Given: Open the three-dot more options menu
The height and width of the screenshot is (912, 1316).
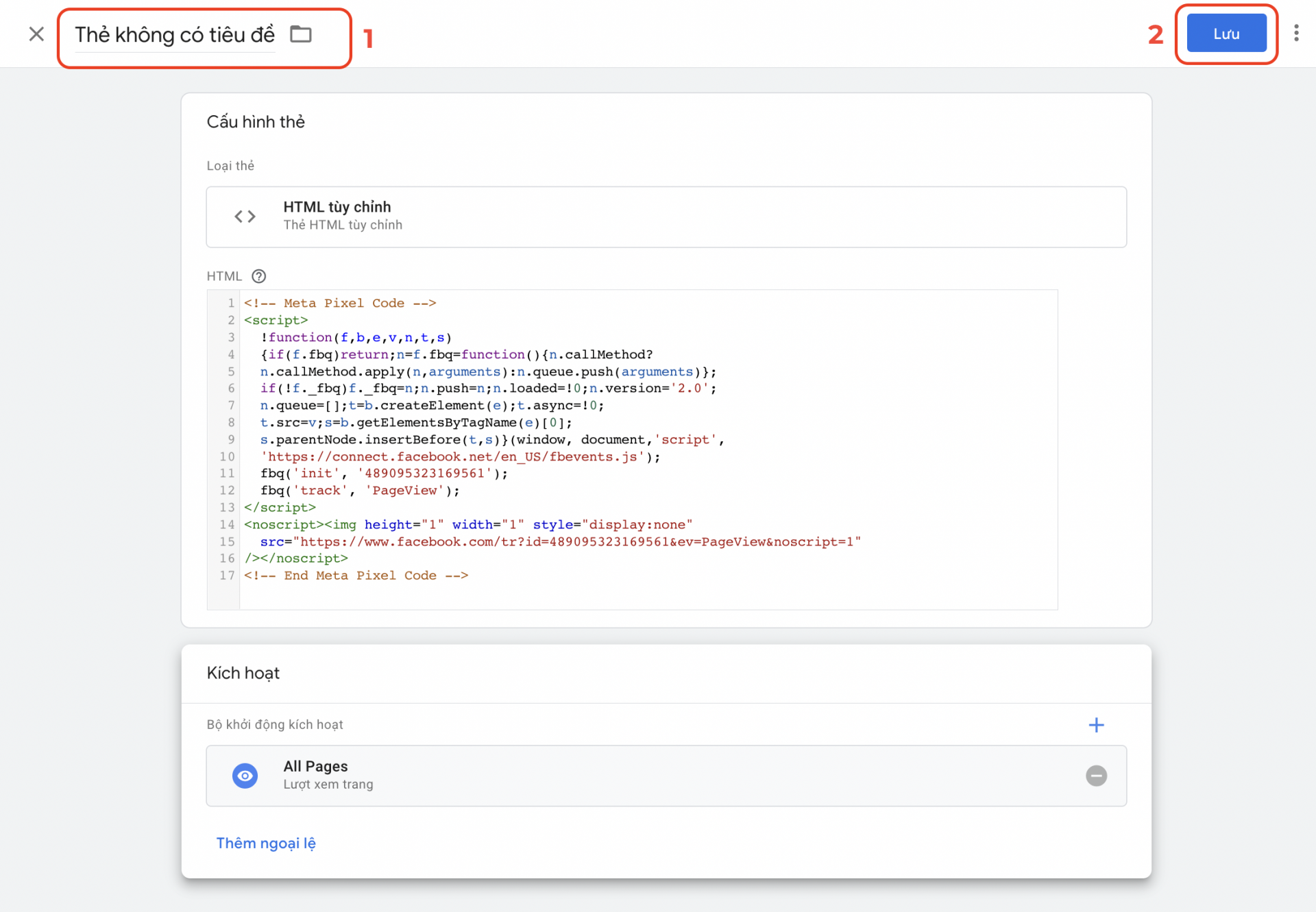Looking at the screenshot, I should tap(1296, 34).
